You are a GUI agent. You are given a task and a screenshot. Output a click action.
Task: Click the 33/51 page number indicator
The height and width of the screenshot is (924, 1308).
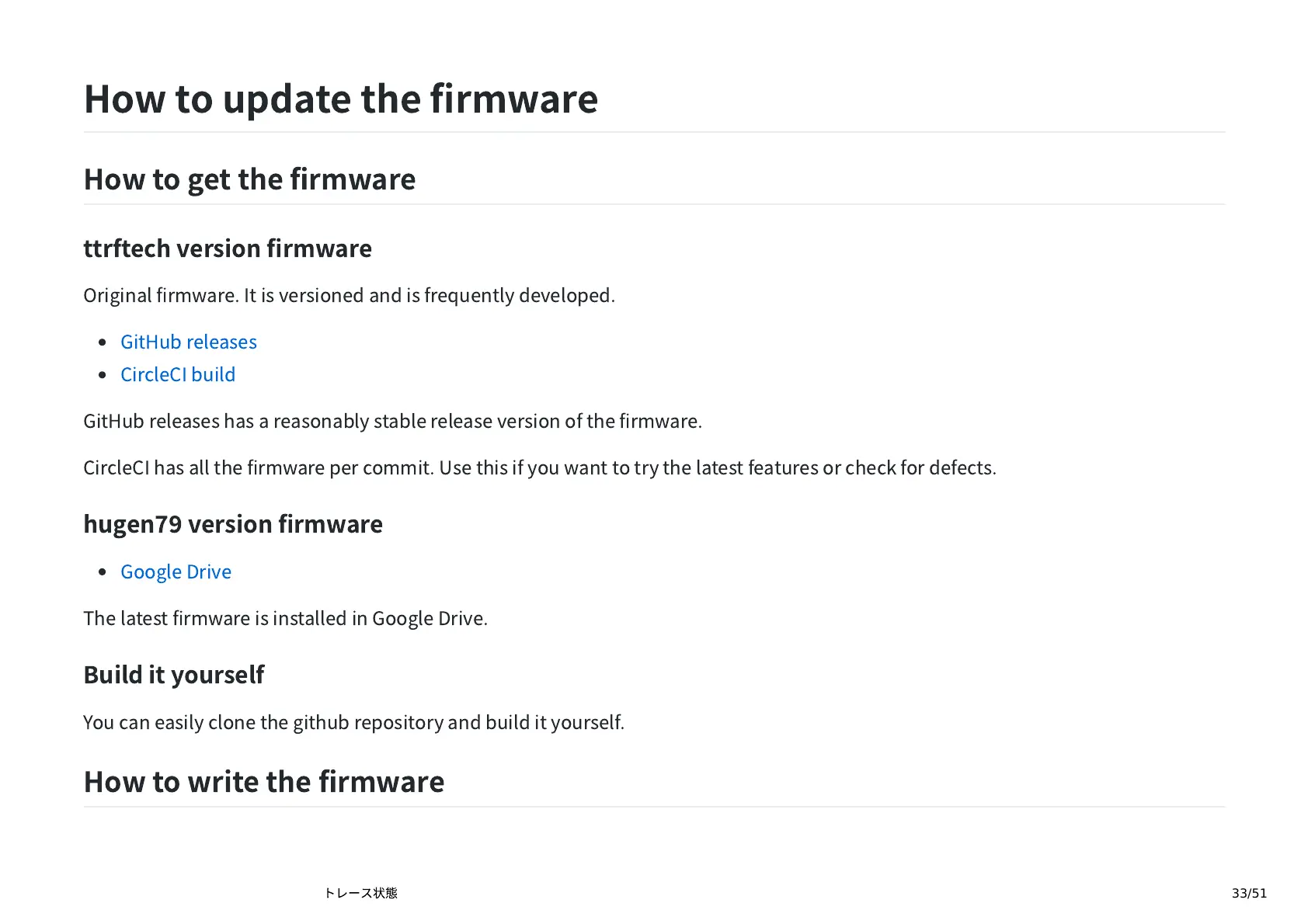pos(1248,893)
